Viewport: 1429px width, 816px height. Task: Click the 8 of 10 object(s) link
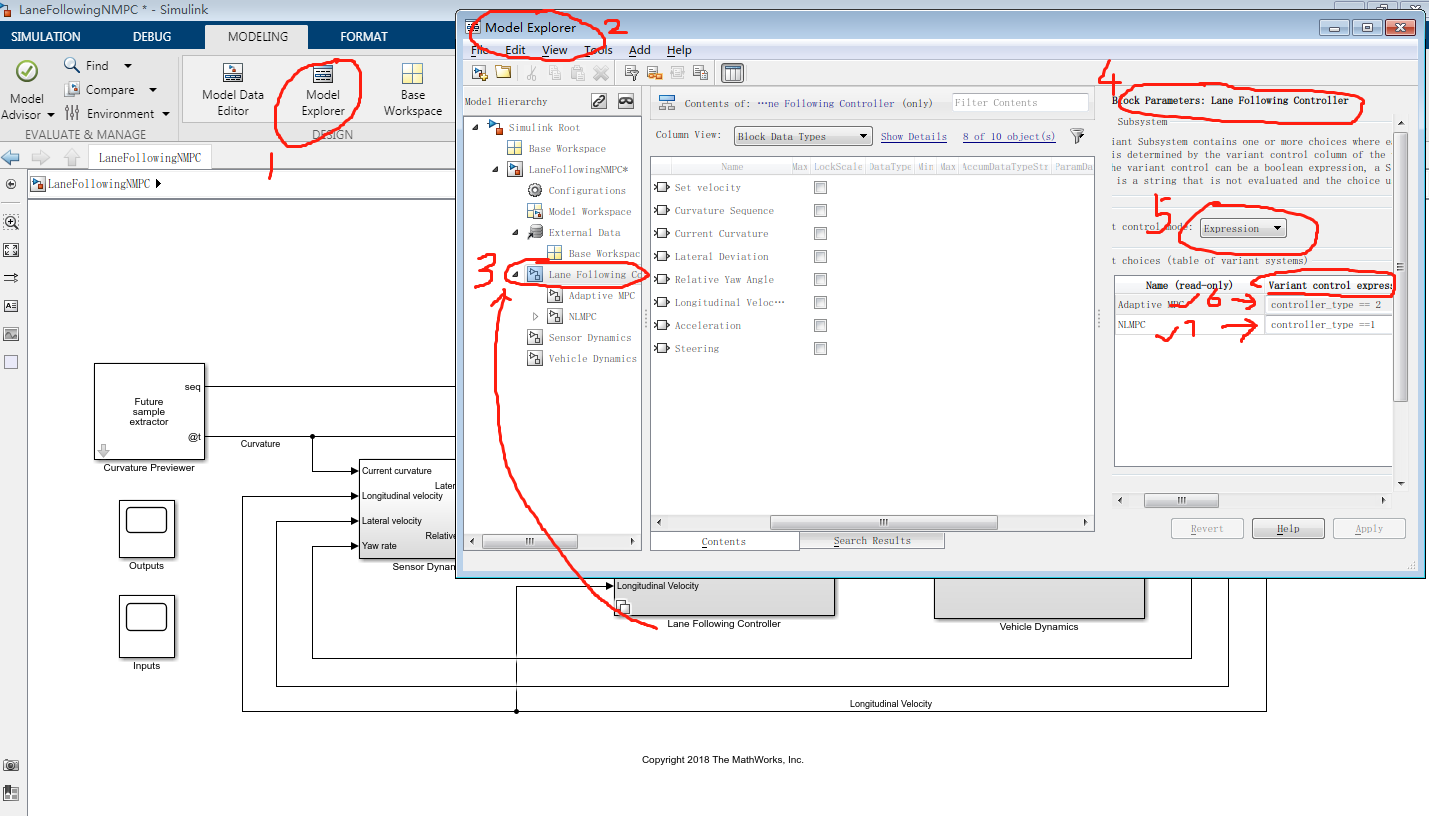[x=1008, y=136]
